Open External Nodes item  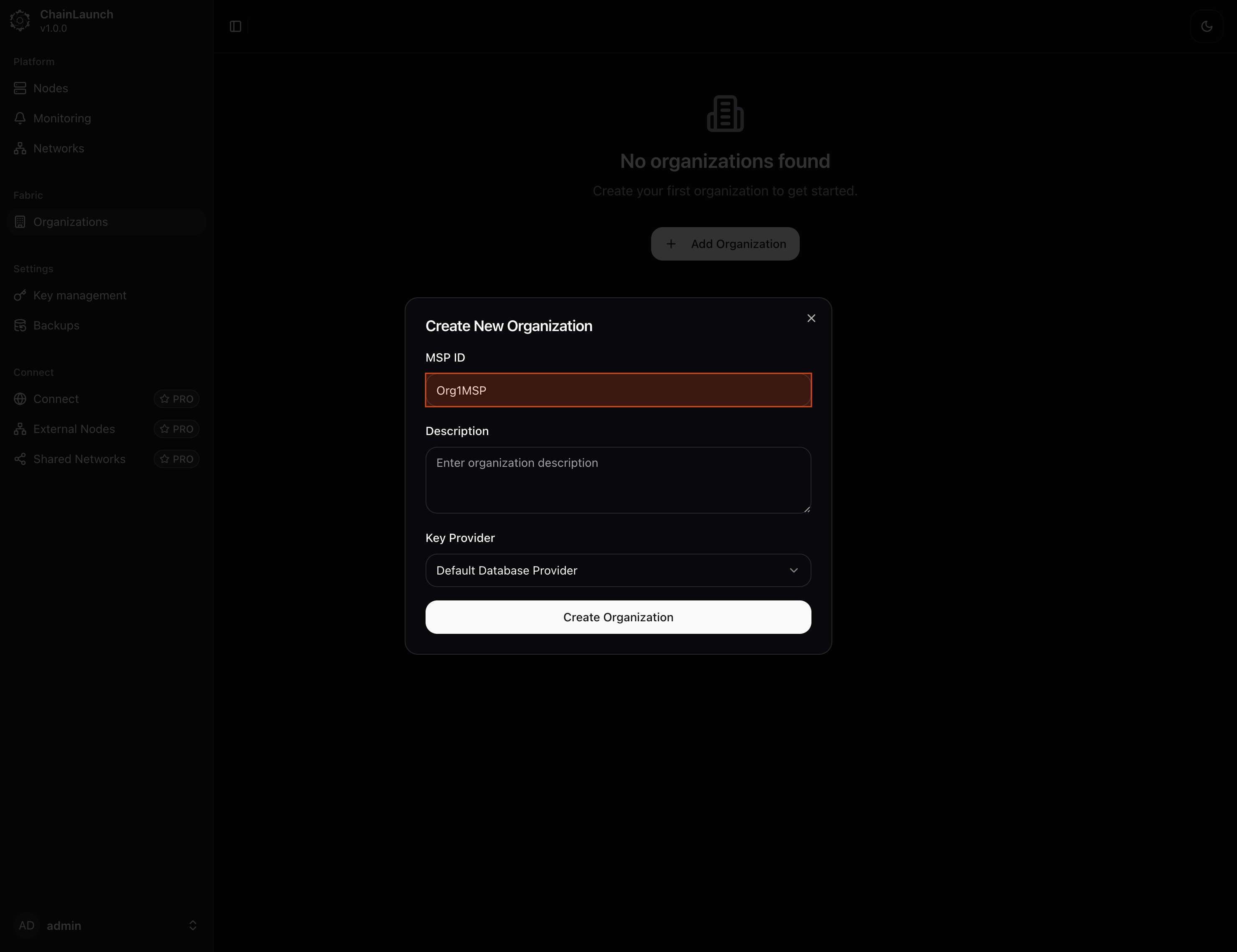[74, 429]
